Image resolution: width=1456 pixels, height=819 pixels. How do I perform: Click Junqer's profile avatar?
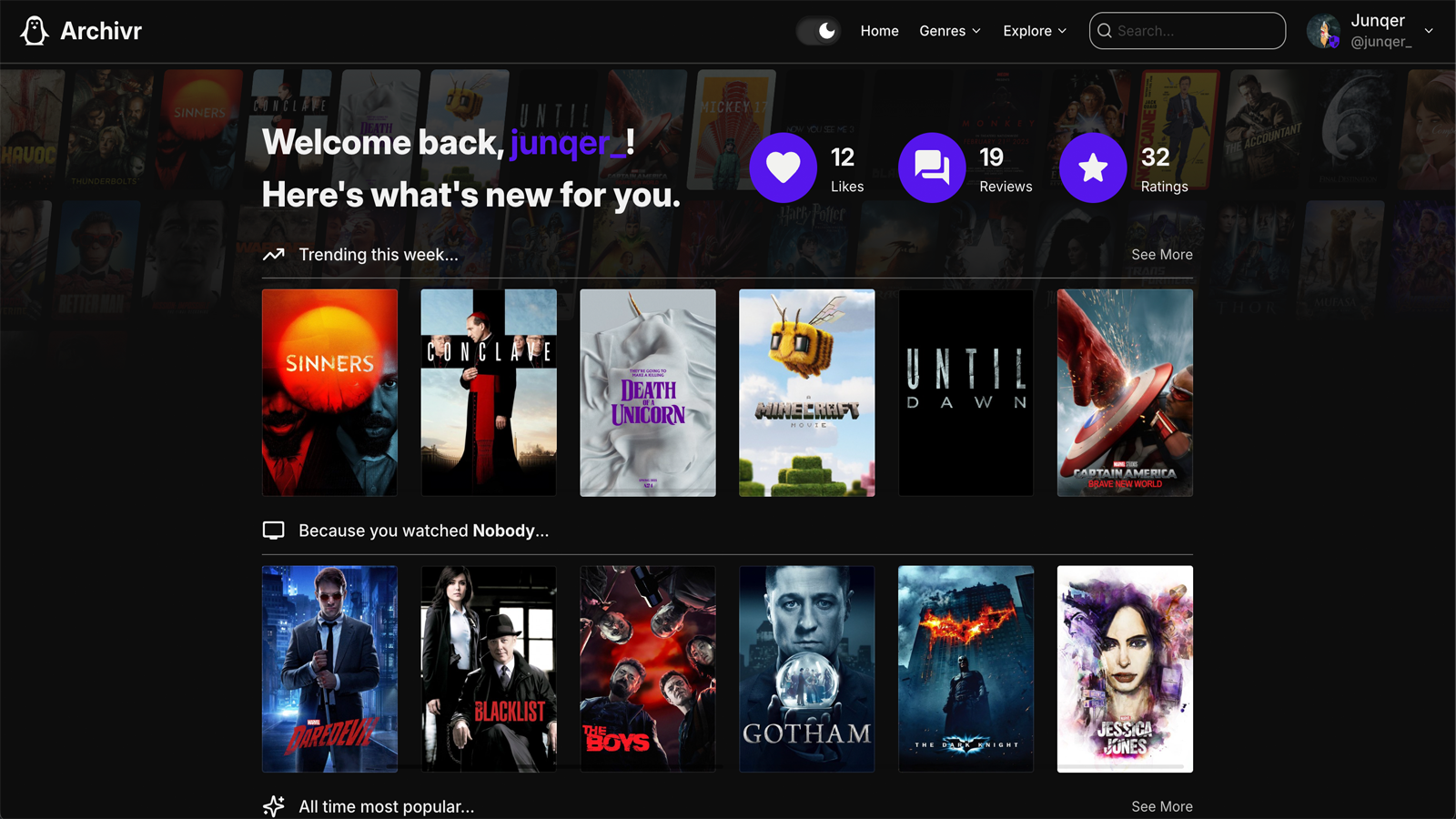[1323, 30]
